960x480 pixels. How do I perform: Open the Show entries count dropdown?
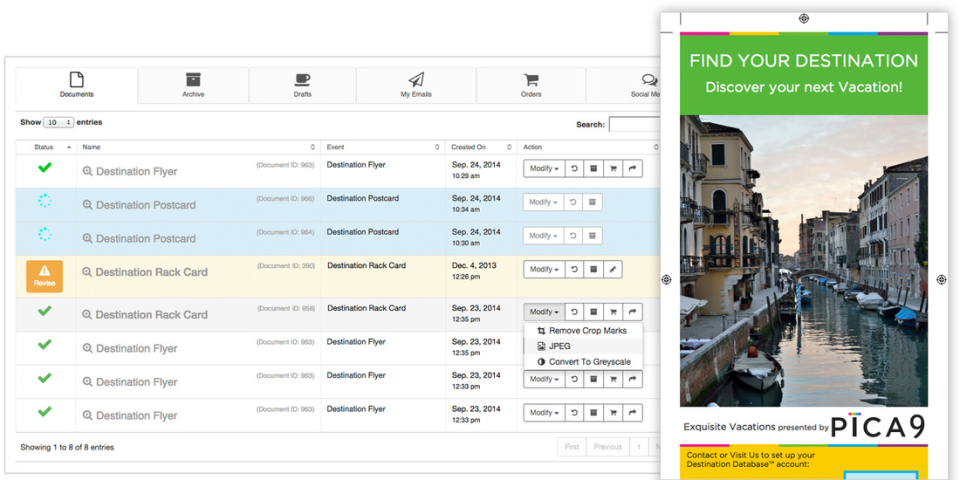(x=58, y=122)
